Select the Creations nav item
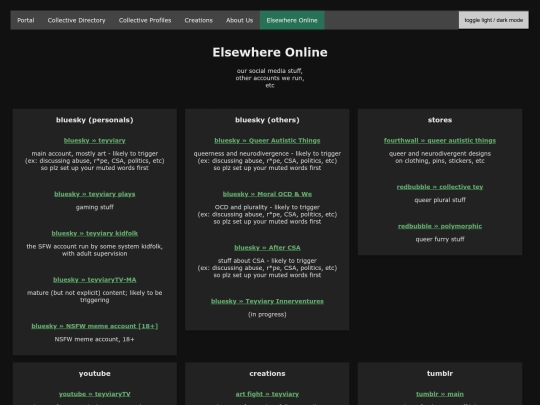 199,20
